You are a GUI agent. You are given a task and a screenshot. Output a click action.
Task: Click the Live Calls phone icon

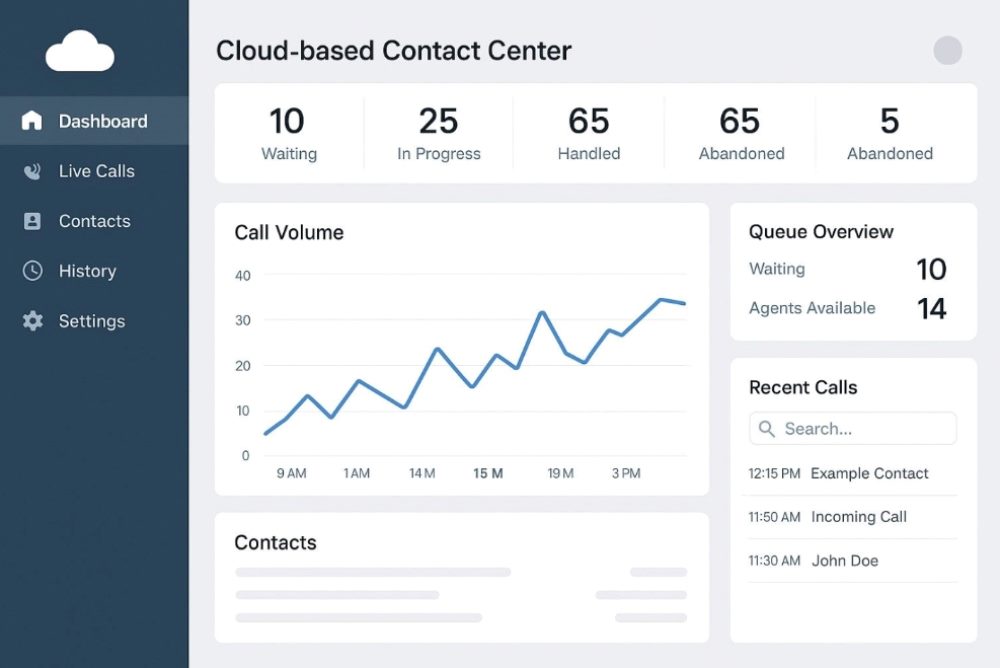32,171
